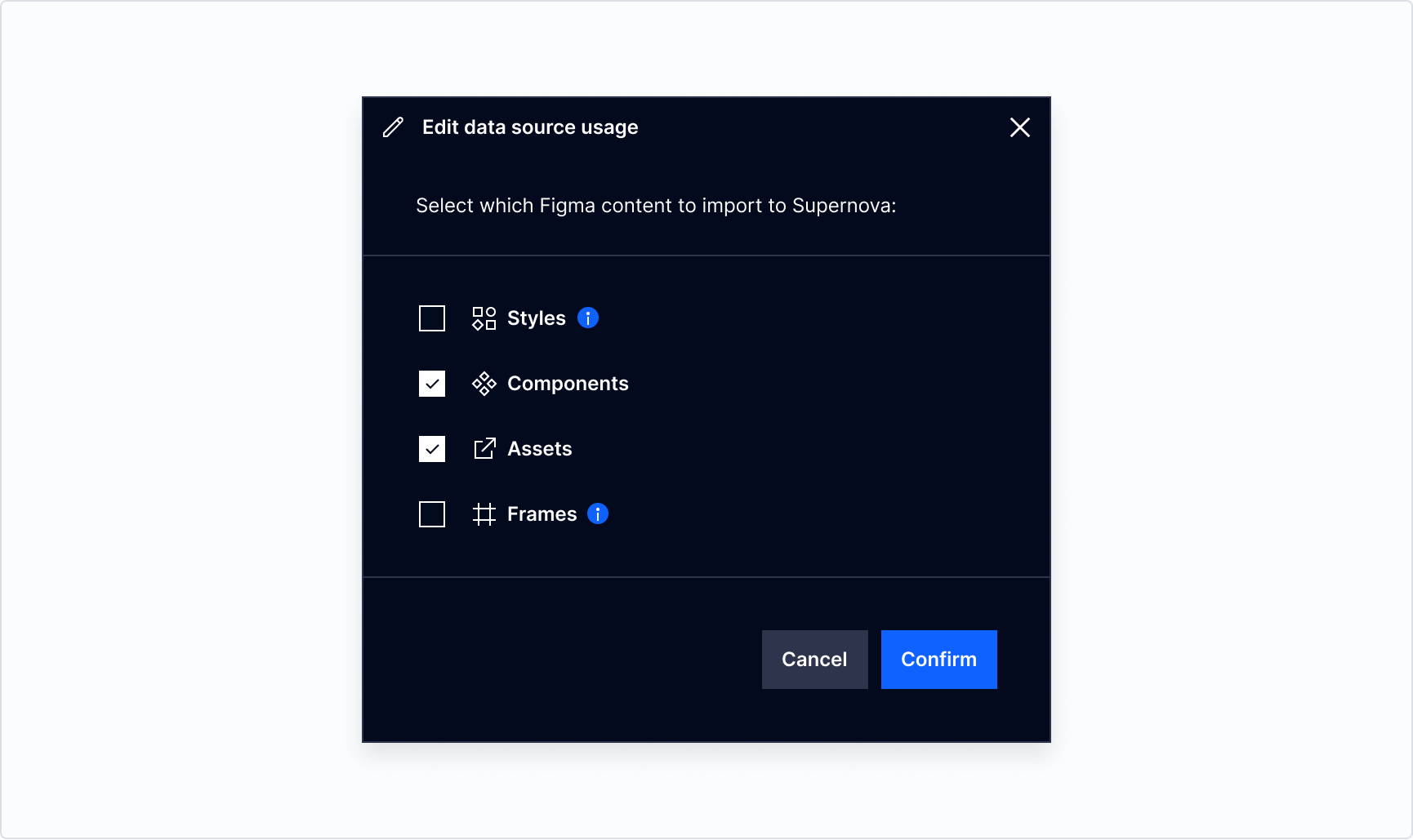Click the Assets export arrow icon
This screenshot has height=840, width=1413.
click(484, 449)
